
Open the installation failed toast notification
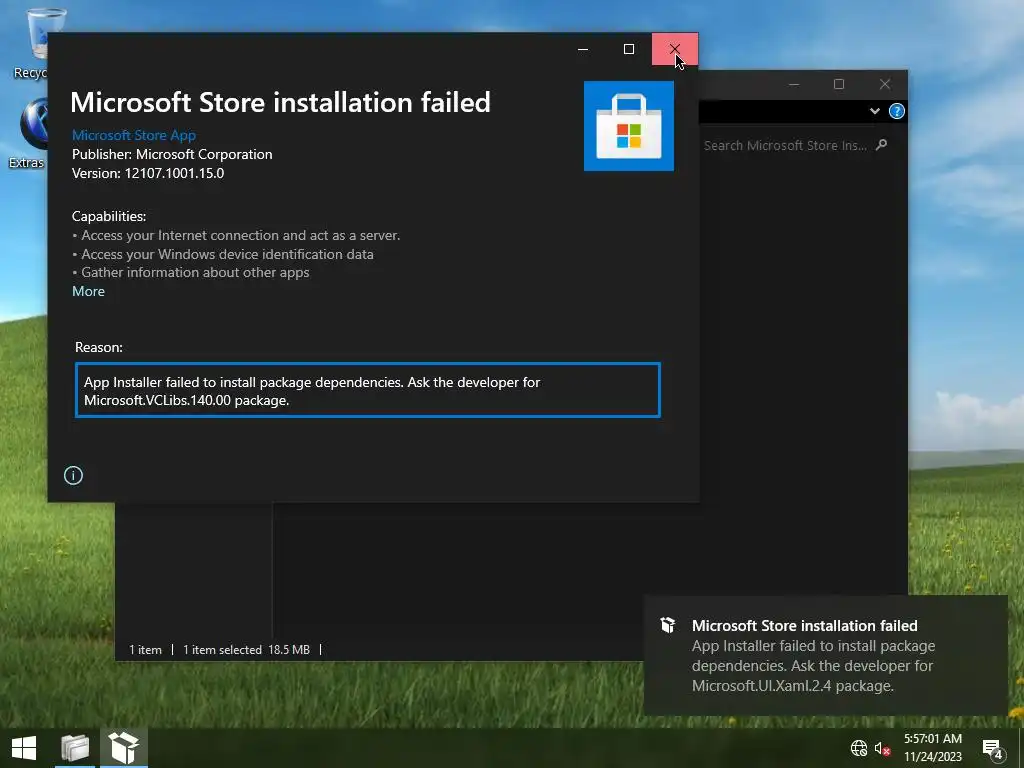[825, 655]
